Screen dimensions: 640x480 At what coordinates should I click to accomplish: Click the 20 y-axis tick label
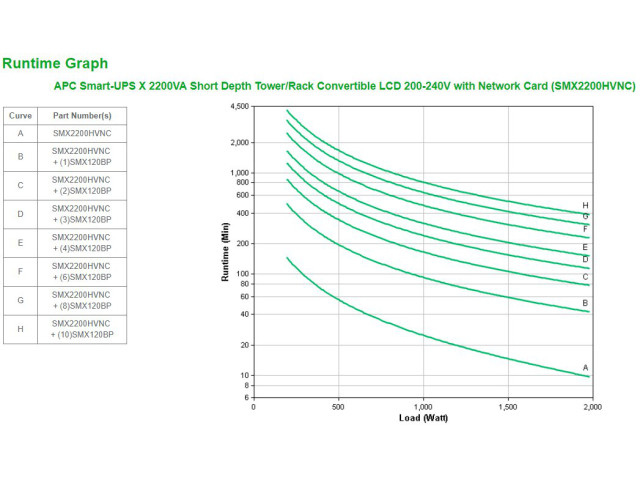(245, 345)
